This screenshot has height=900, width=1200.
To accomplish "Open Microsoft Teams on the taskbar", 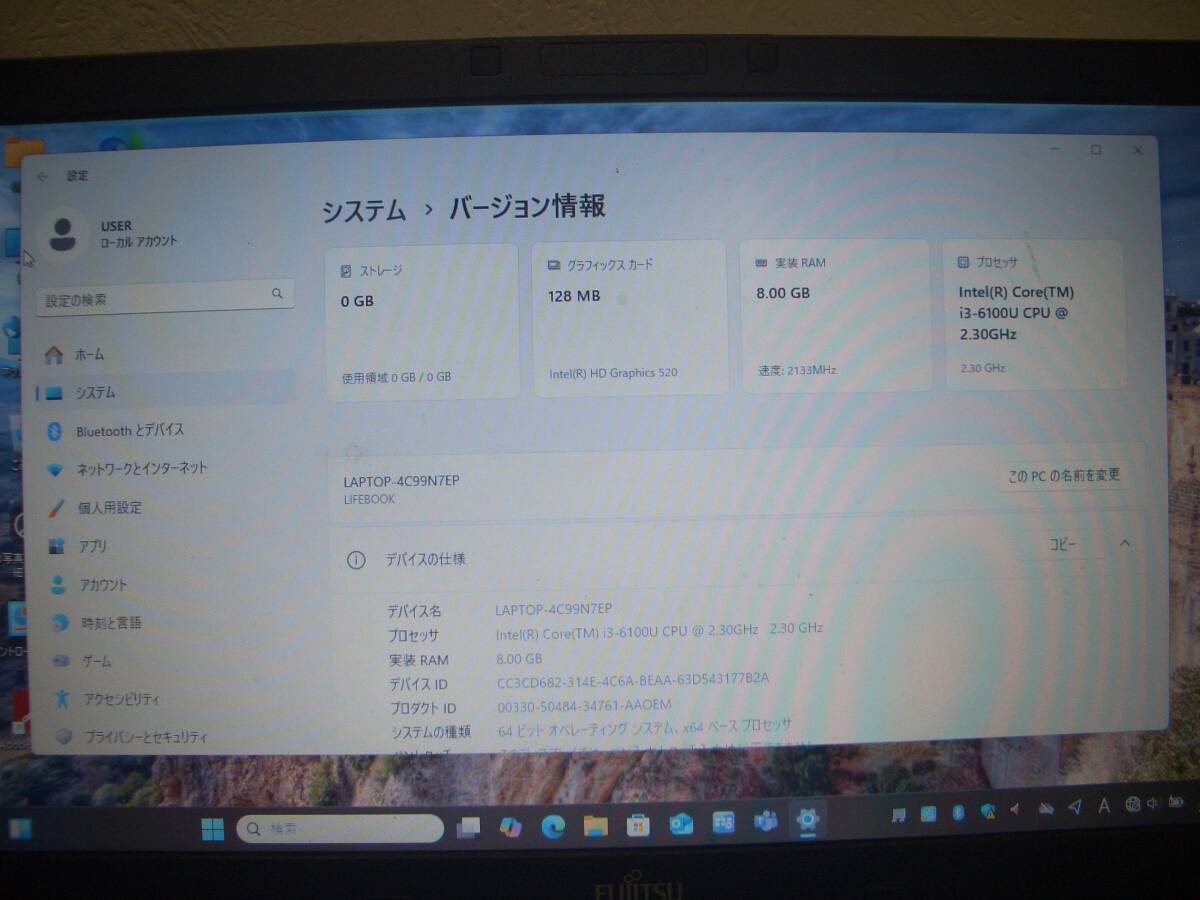I will tap(766, 822).
